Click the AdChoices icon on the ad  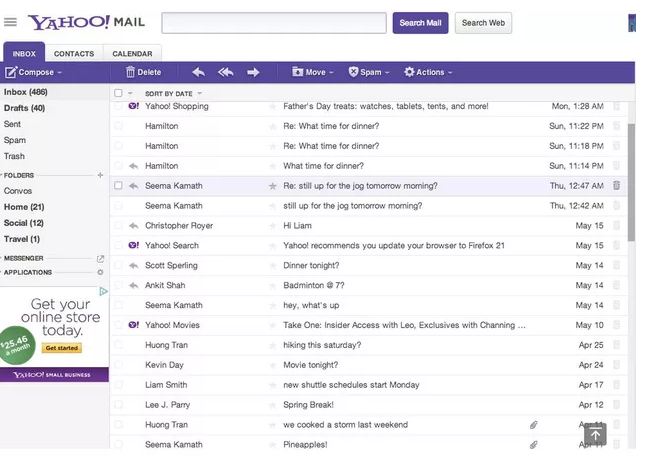click(x=103, y=292)
